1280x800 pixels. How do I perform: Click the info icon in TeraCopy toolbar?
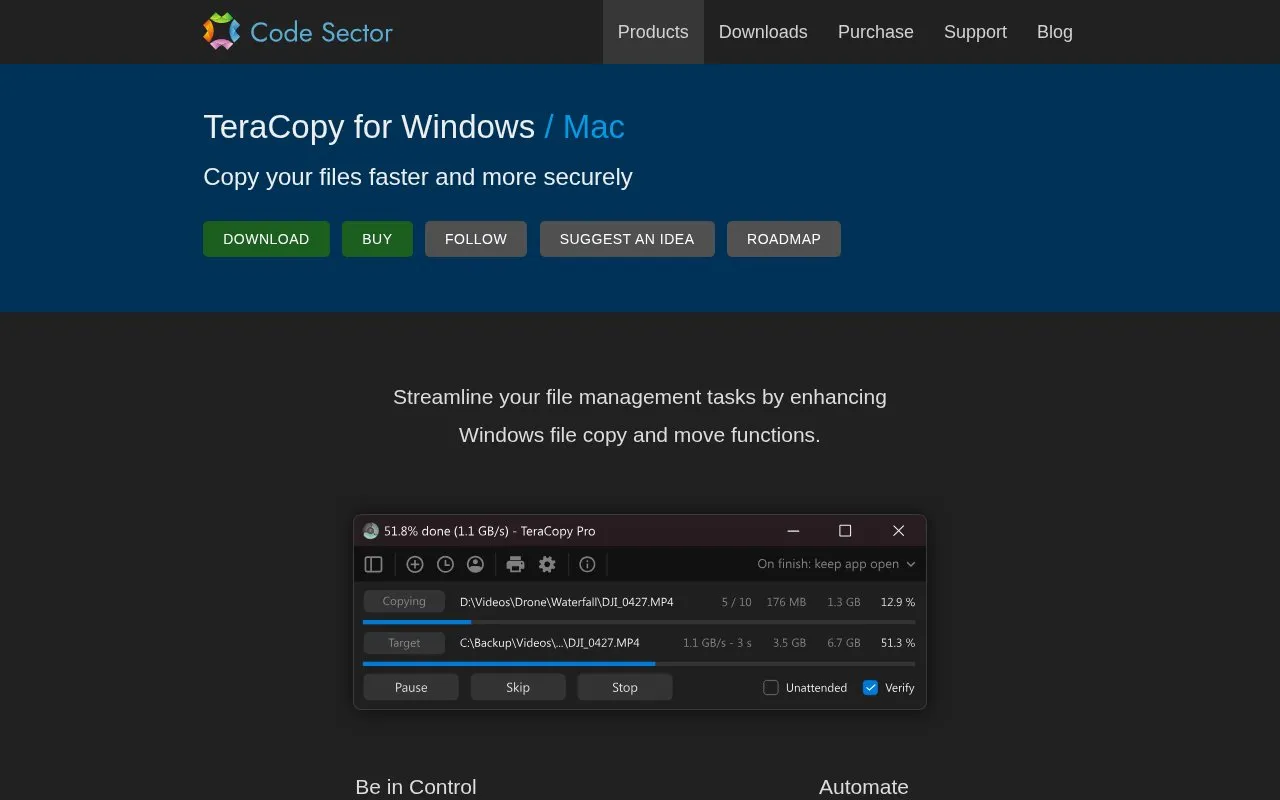pyautogui.click(x=587, y=564)
